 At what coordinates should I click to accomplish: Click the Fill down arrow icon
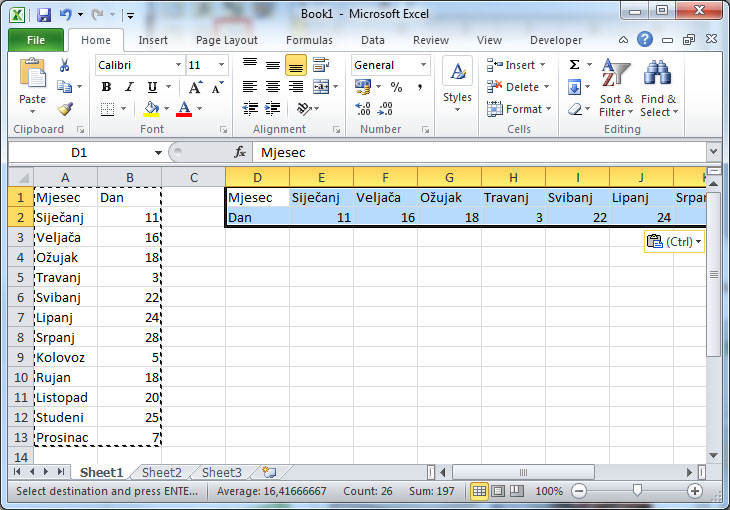tap(574, 87)
